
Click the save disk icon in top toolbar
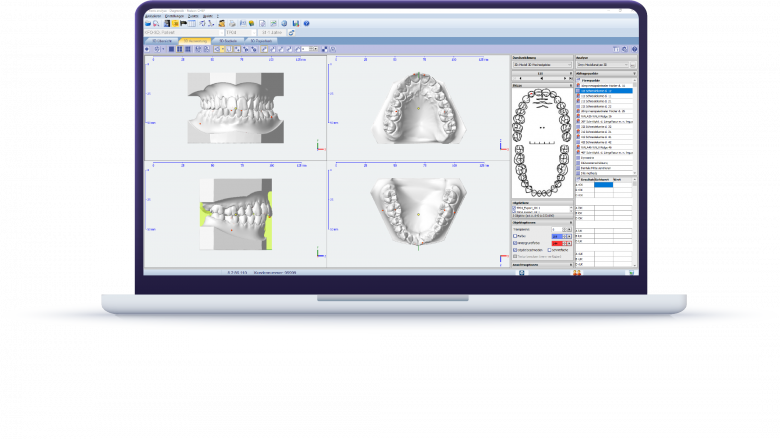(x=296, y=22)
